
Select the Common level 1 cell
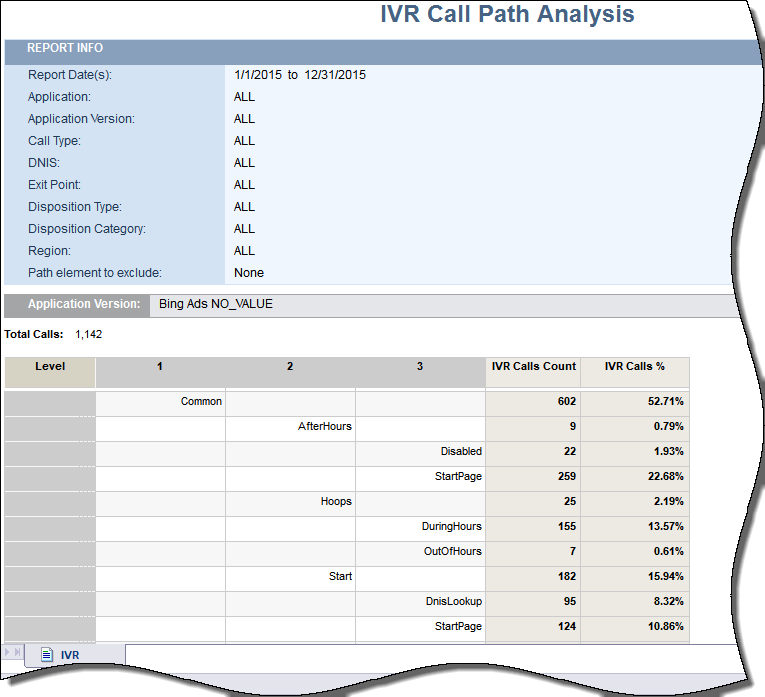(201, 402)
